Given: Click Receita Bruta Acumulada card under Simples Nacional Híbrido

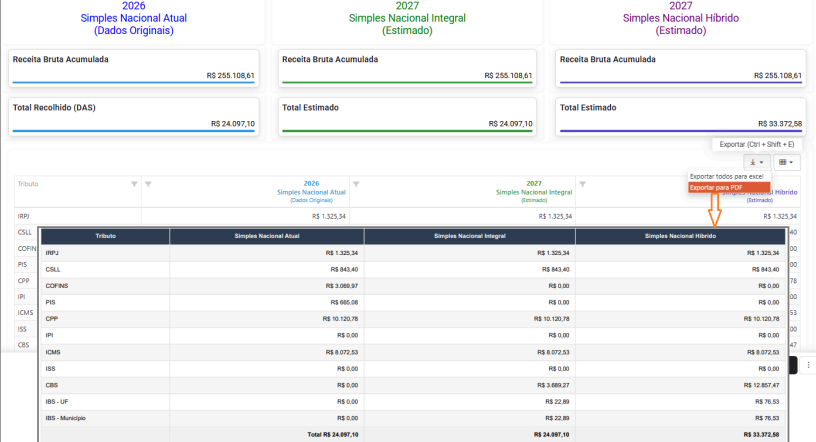Looking at the screenshot, I should [x=681, y=68].
